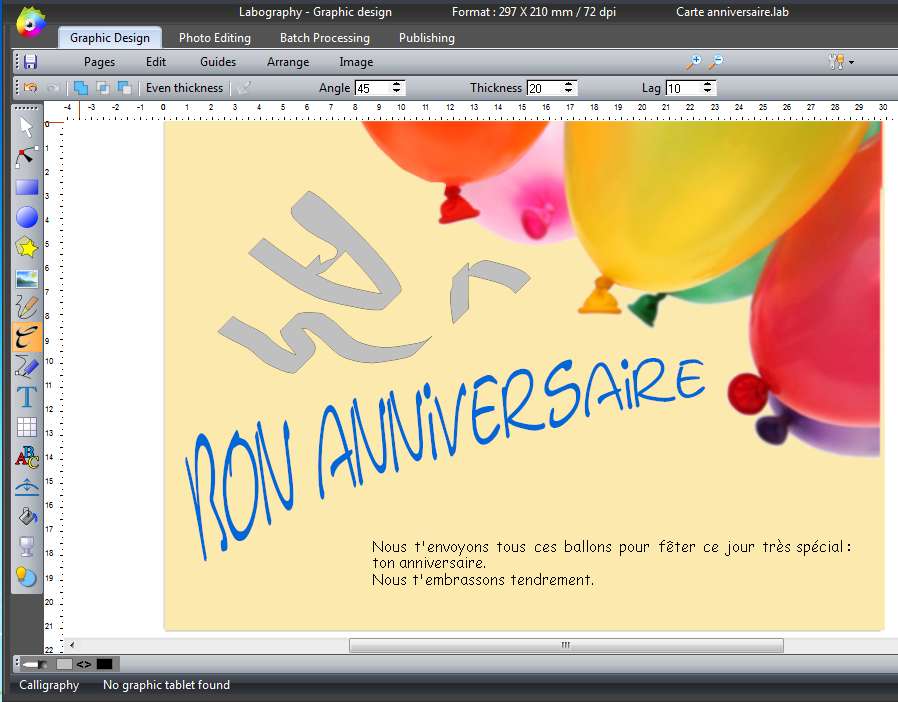The height and width of the screenshot is (702, 898).
Task: Select the rectangle shape tool
Action: (x=27, y=187)
